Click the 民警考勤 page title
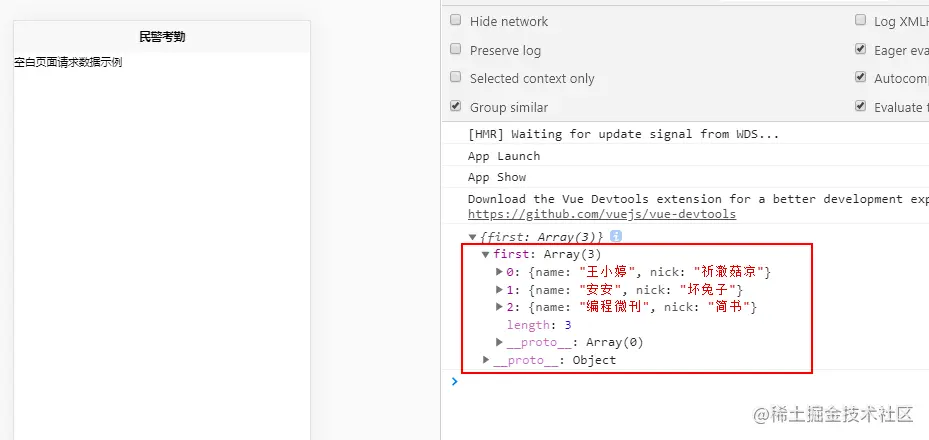This screenshot has height=440, width=929. coord(162,37)
